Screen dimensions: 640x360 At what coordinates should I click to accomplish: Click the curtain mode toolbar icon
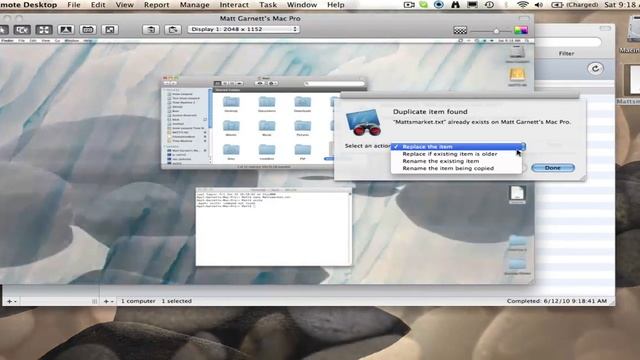66,30
